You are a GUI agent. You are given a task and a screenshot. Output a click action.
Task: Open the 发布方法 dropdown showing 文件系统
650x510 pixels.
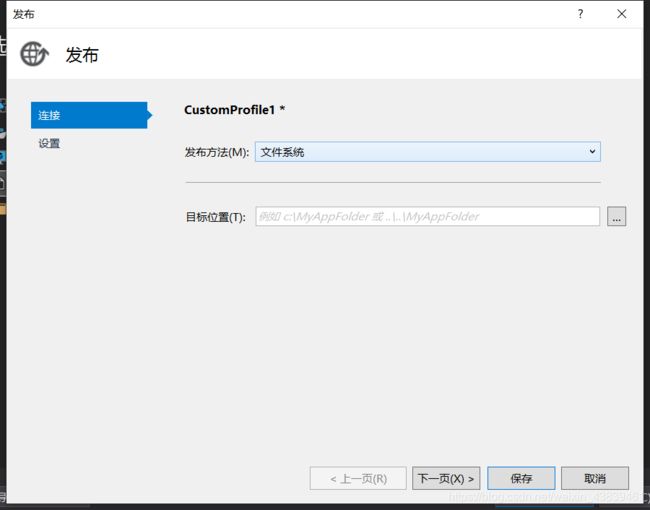coord(427,152)
